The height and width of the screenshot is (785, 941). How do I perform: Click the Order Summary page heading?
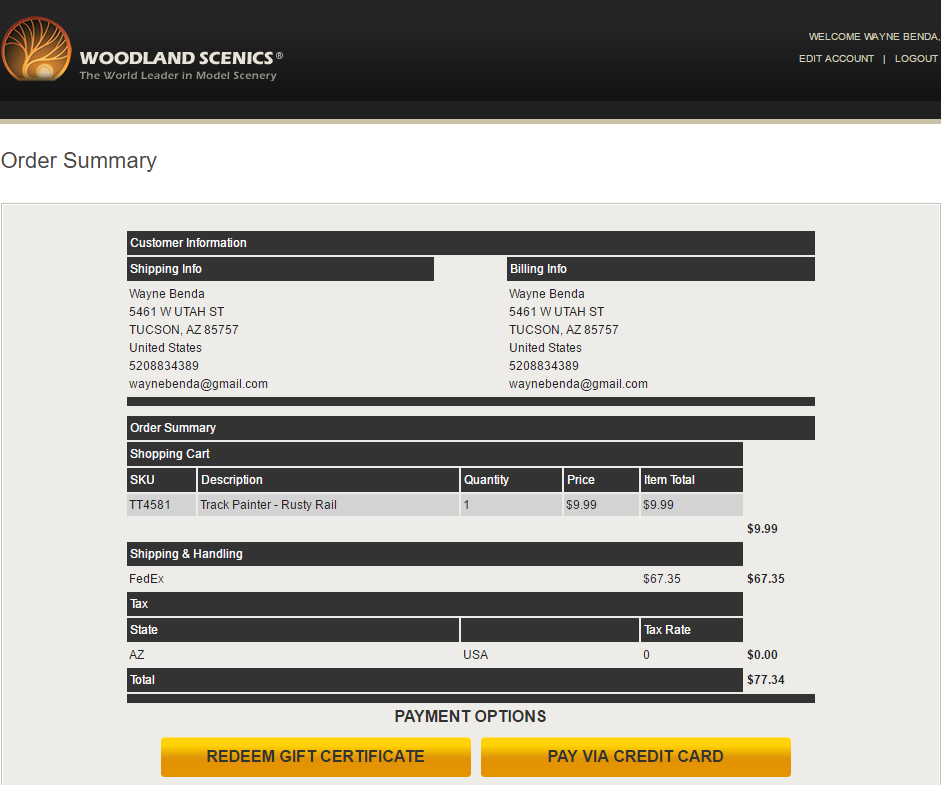tap(79, 161)
